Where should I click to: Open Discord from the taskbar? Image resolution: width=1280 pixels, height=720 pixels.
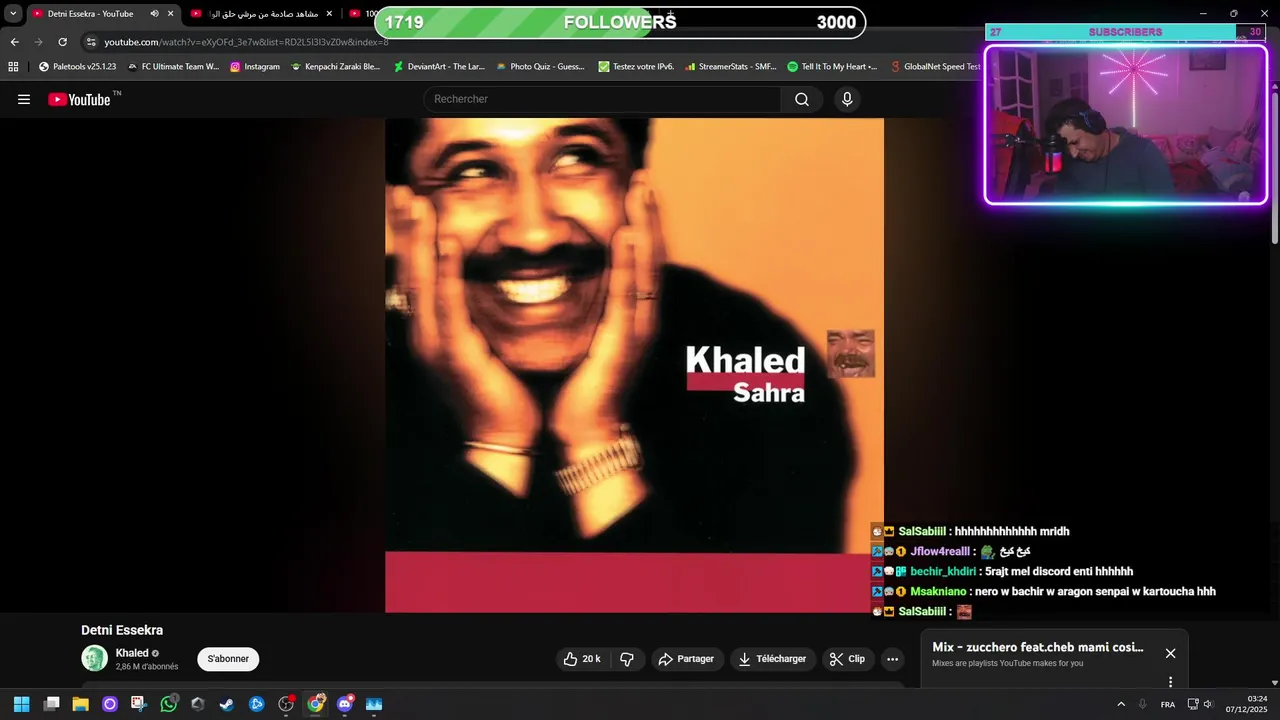coord(345,704)
